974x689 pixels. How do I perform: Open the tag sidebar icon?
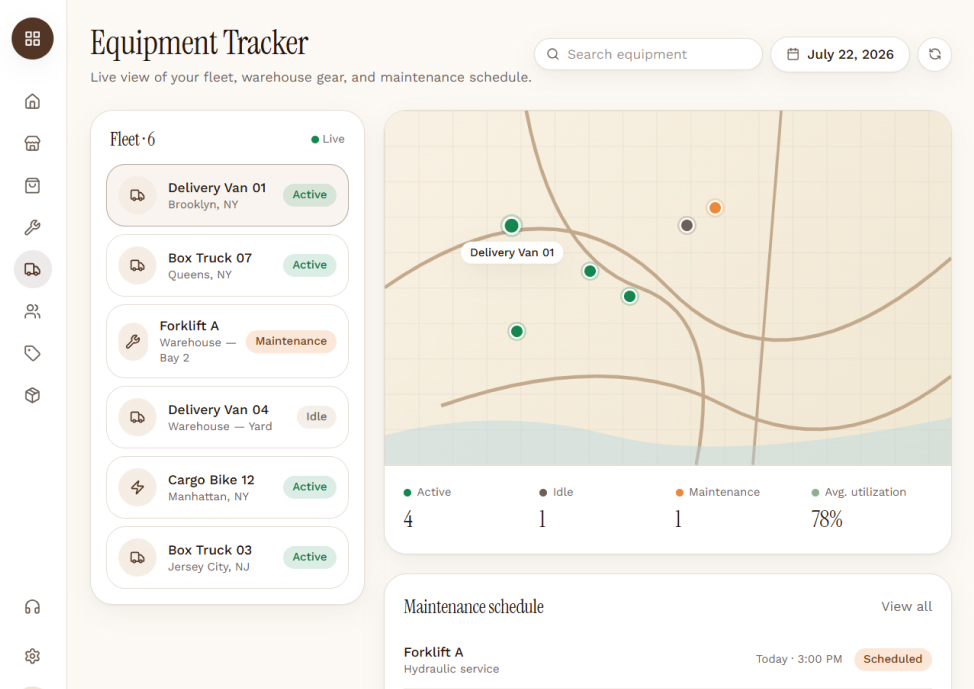(x=32, y=354)
